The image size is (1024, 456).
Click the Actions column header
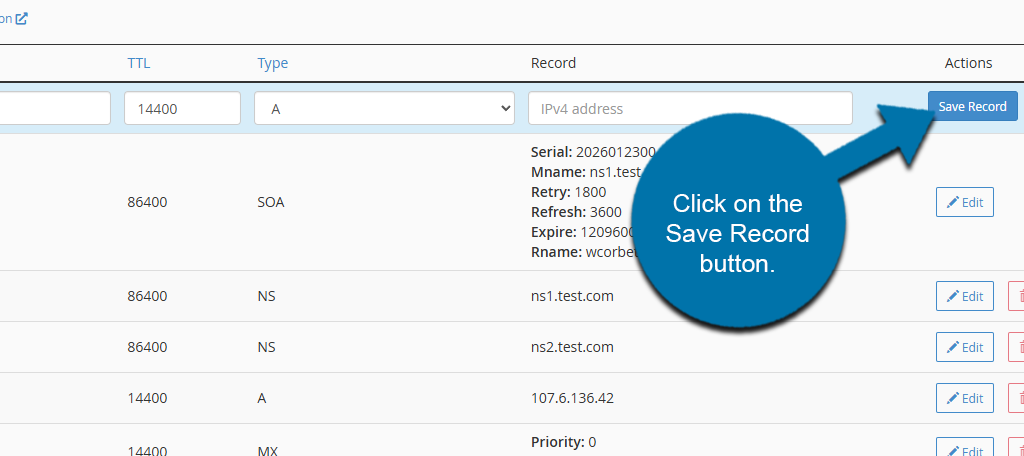[x=968, y=63]
